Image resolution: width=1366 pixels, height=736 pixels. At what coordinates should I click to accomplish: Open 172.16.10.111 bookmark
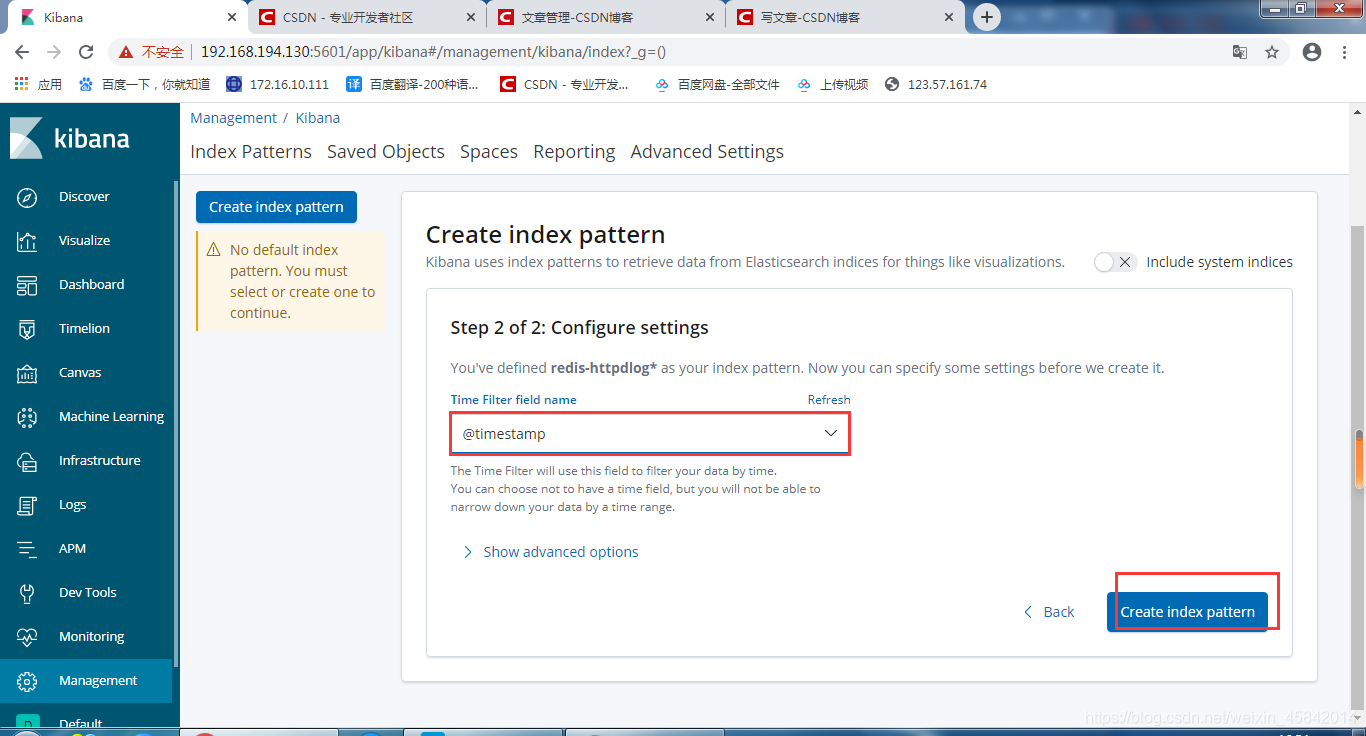[277, 84]
